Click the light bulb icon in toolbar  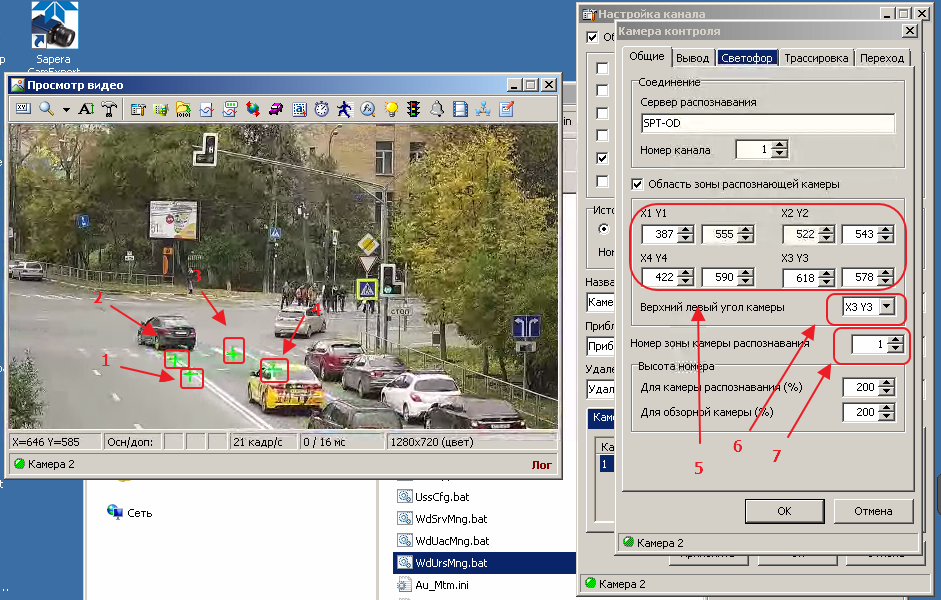391,109
